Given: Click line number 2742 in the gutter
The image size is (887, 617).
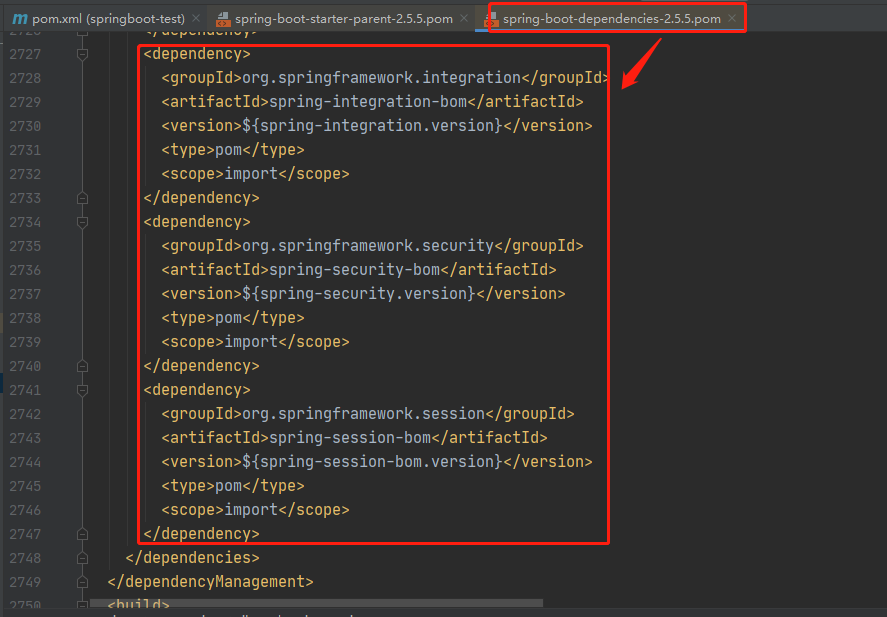Looking at the screenshot, I should point(25,414).
